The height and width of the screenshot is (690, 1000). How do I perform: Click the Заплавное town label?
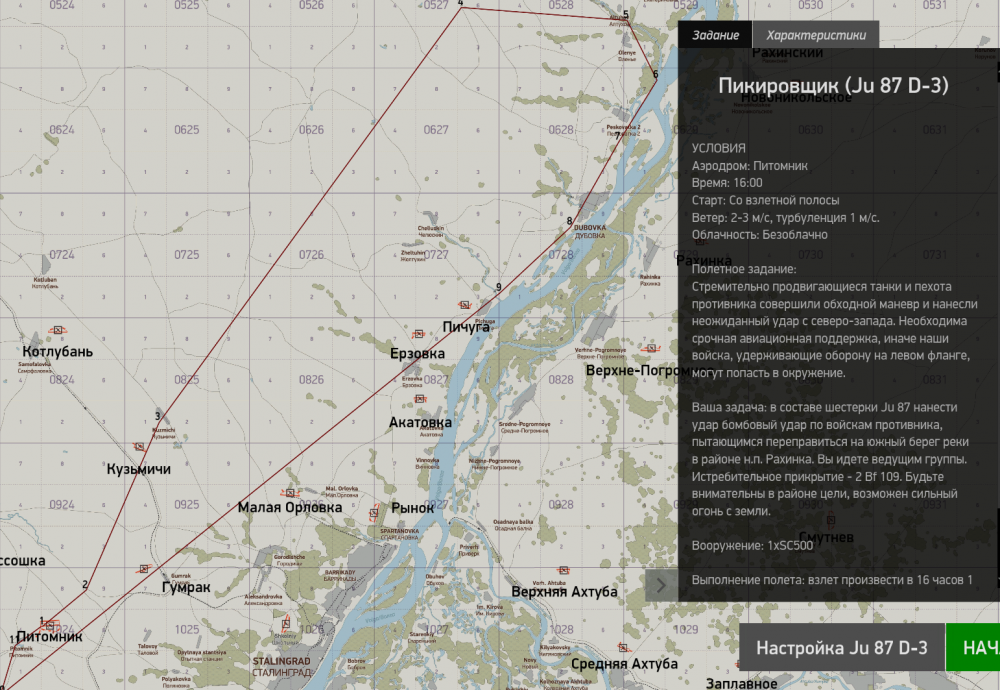[742, 684]
